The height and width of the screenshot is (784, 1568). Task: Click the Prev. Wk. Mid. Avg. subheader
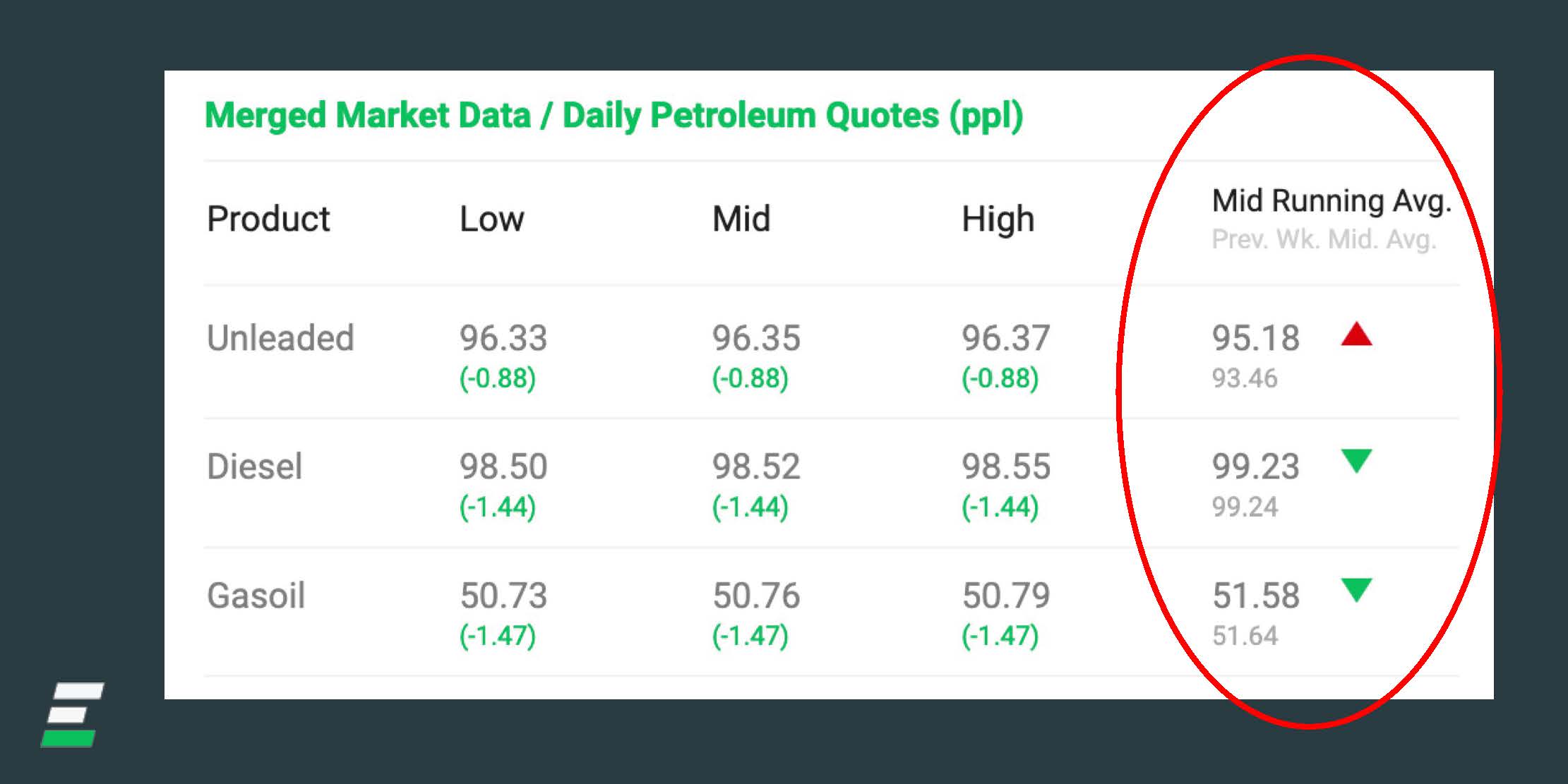1324,240
